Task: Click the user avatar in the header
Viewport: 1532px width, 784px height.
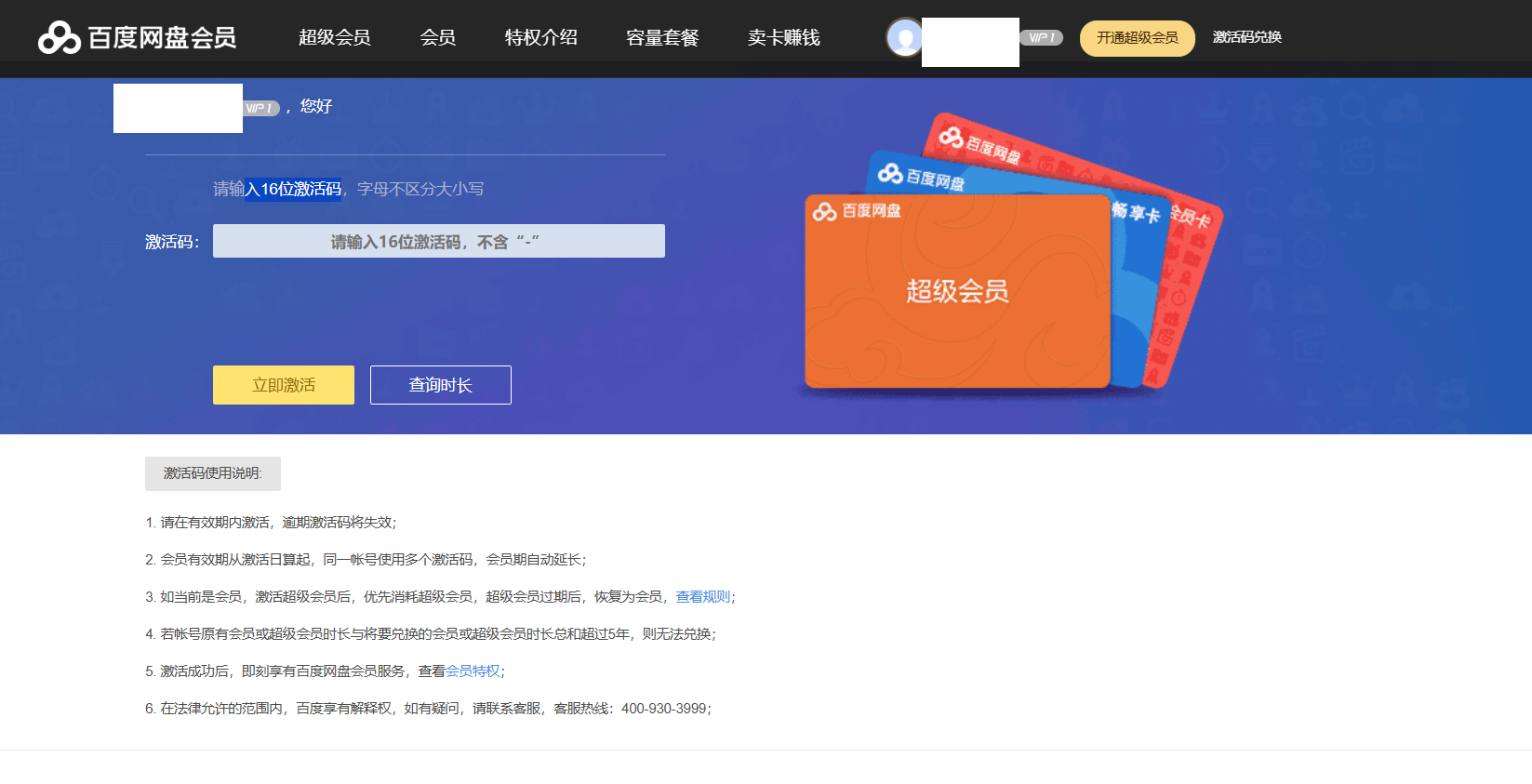Action: (904, 38)
